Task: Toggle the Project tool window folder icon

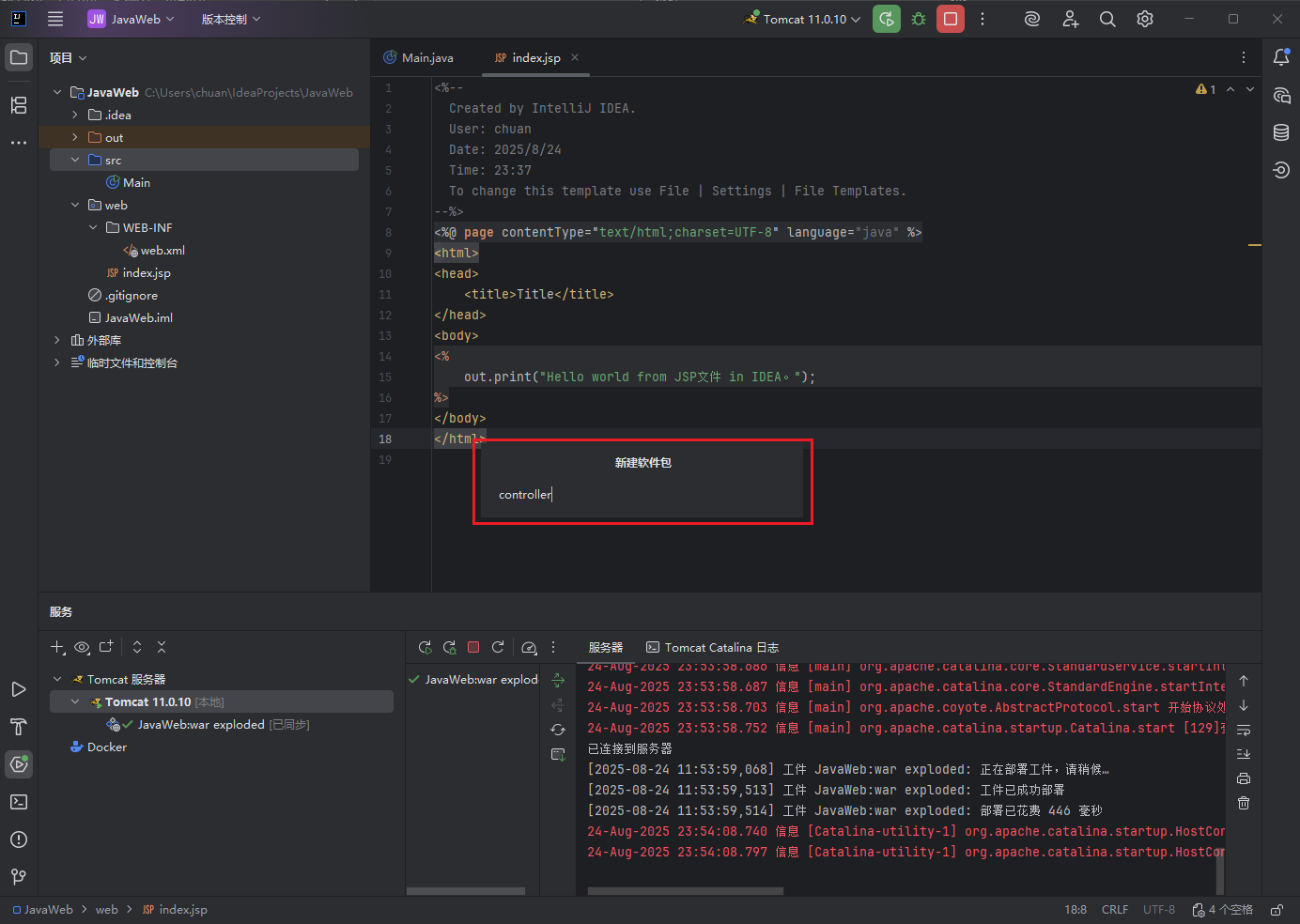Action: click(19, 57)
